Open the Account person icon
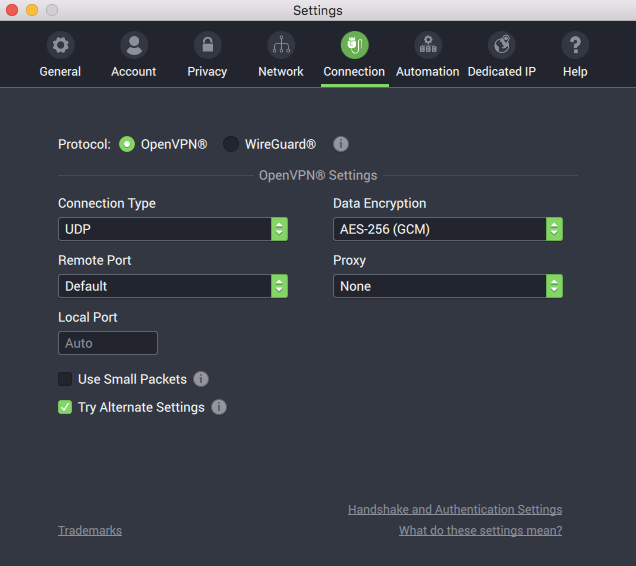Image resolution: width=636 pixels, height=566 pixels. [x=134, y=45]
